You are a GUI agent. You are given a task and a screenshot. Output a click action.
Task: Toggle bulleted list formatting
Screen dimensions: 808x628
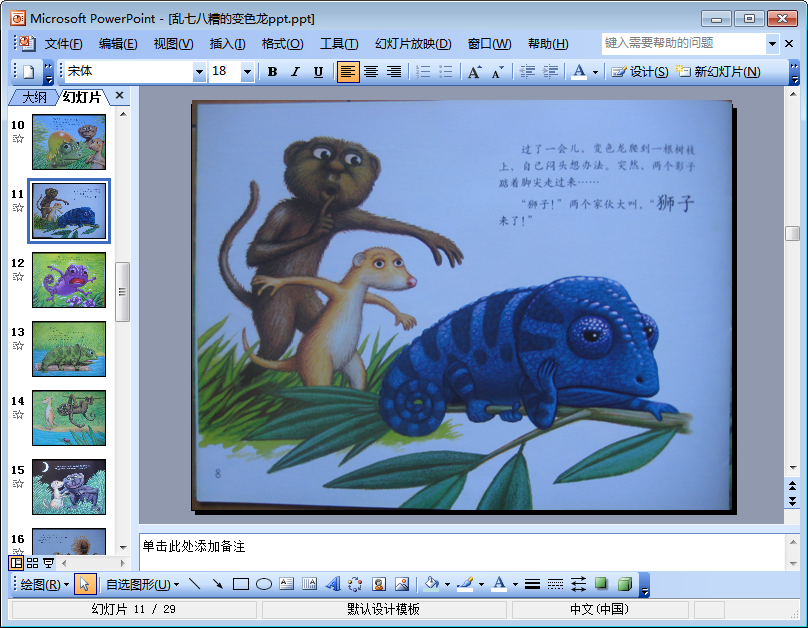click(x=446, y=72)
